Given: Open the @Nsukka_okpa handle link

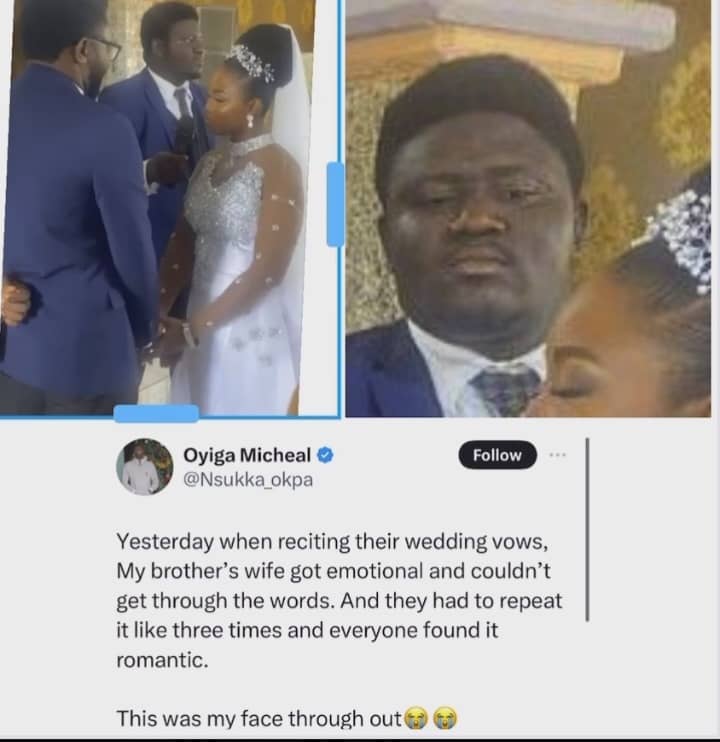Looking at the screenshot, I should (248, 480).
